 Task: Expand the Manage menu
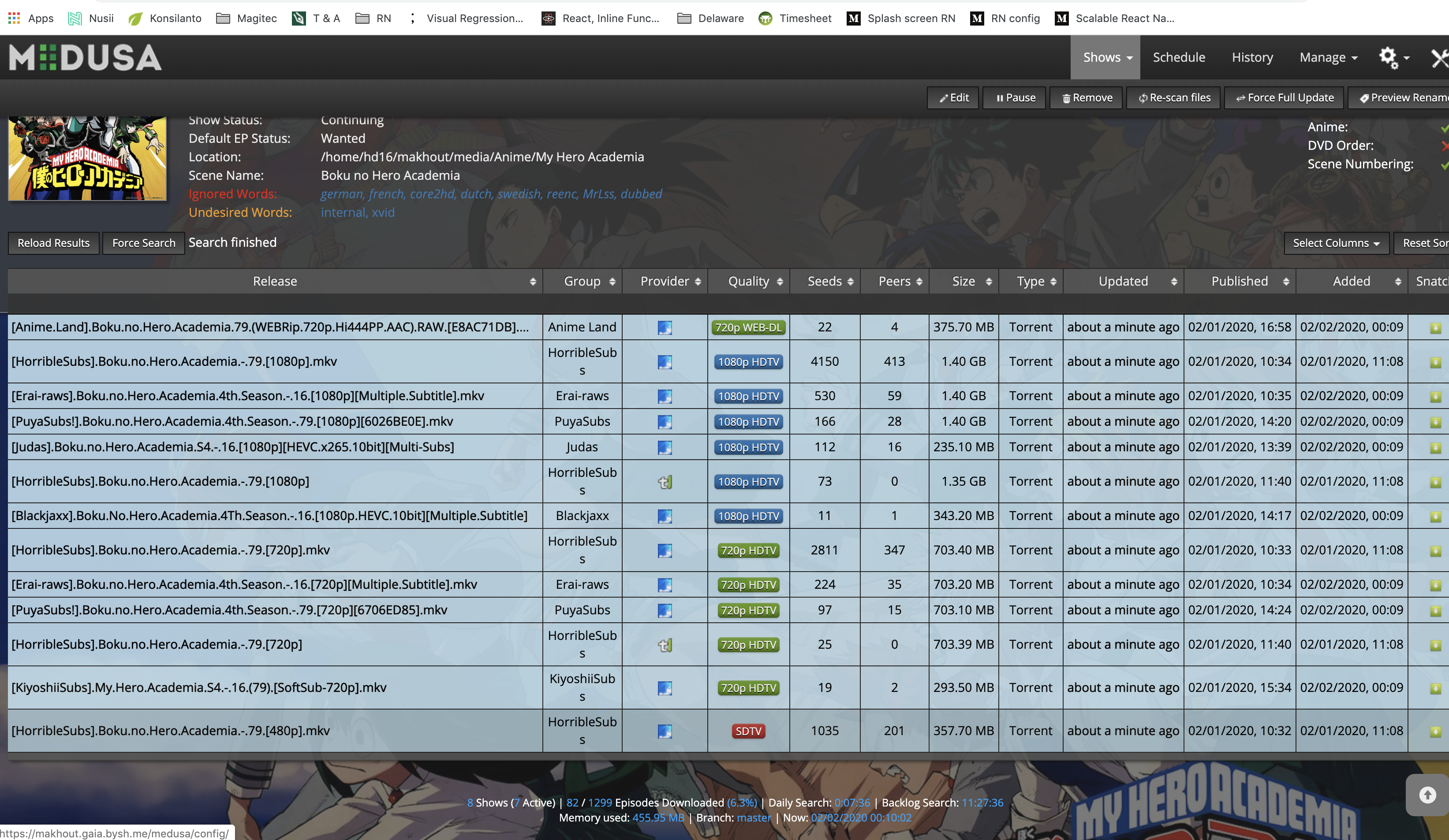pos(1328,57)
